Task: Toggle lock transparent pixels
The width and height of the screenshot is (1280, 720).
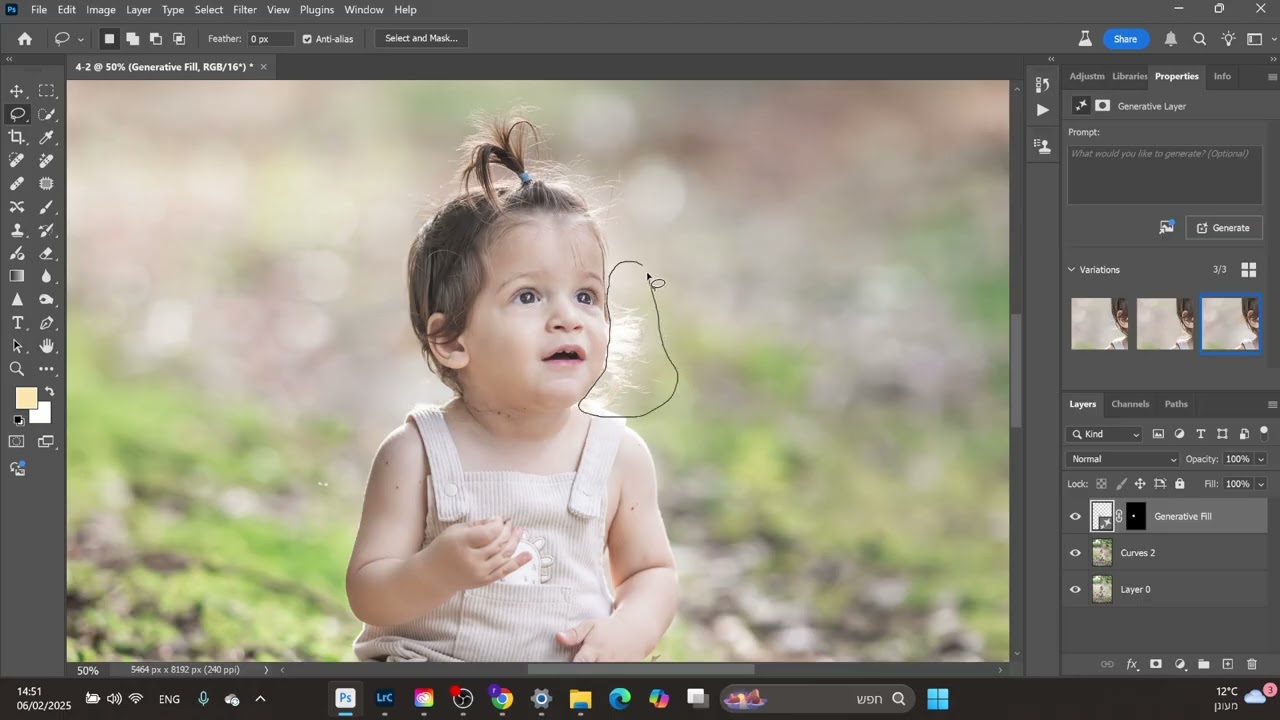Action: pos(1101,484)
